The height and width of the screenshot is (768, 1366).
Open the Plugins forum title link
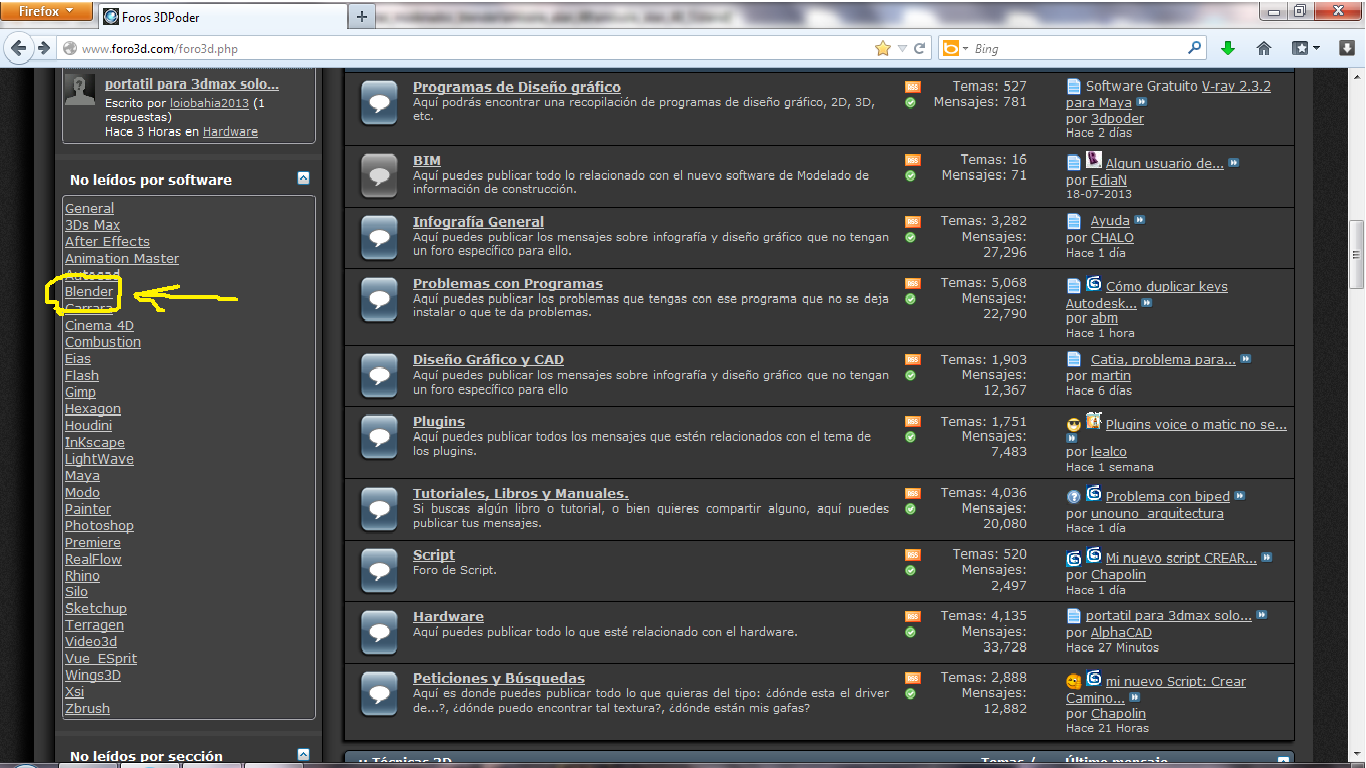click(x=439, y=422)
